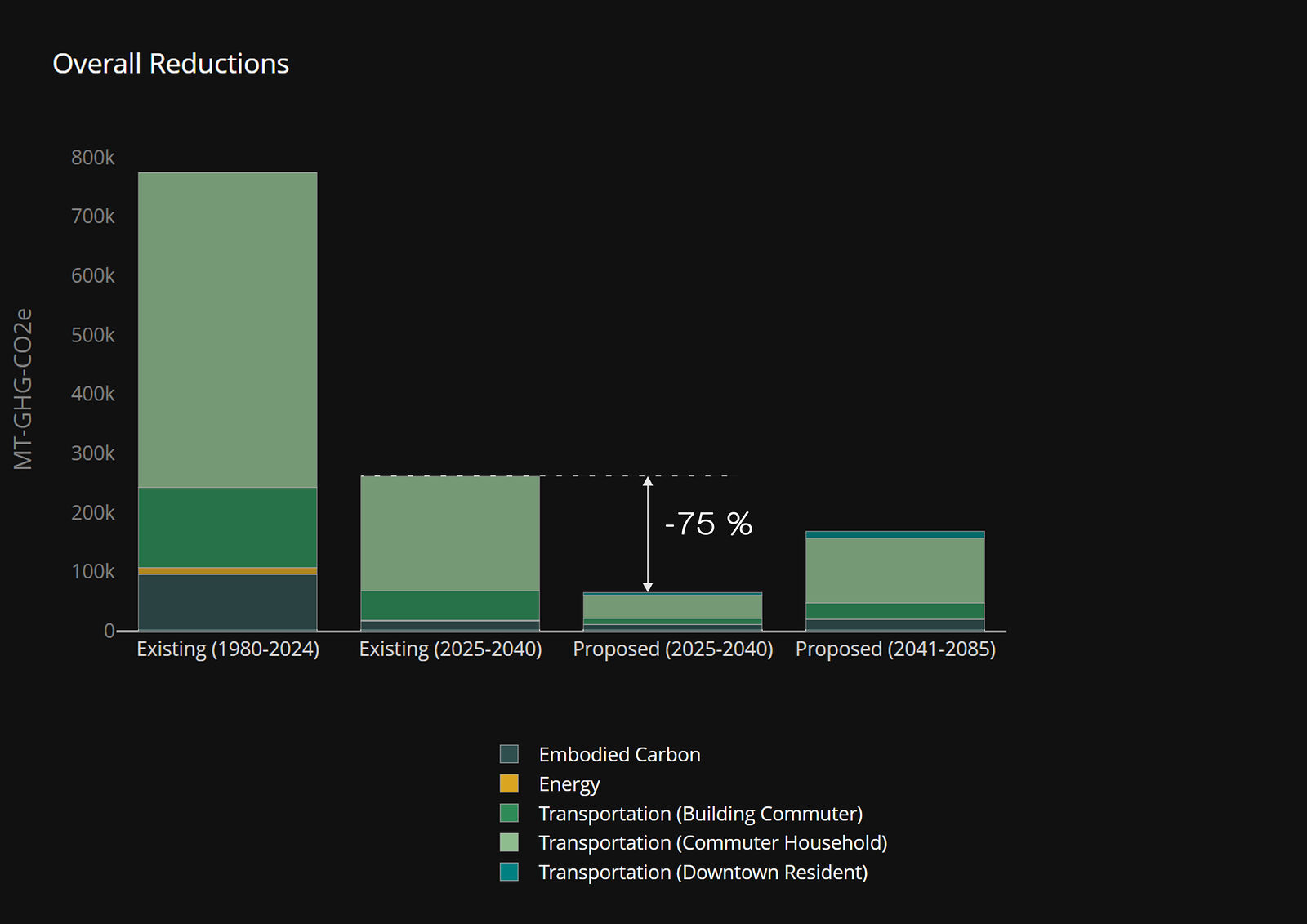Toggle the Transportation (Commuter Household) legend label
Viewport: 1307px width, 924px height.
point(712,842)
